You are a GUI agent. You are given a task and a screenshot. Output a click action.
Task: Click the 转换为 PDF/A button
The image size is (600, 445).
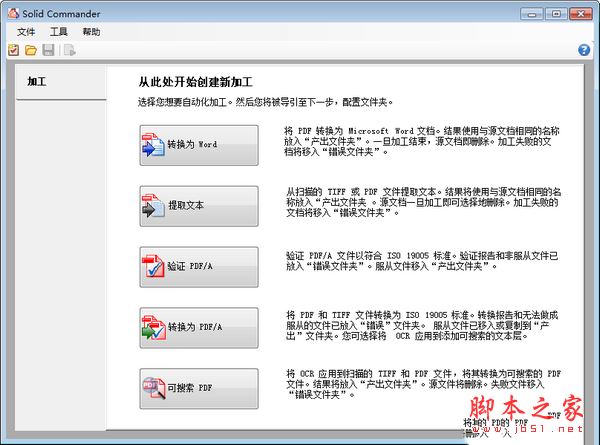click(199, 328)
